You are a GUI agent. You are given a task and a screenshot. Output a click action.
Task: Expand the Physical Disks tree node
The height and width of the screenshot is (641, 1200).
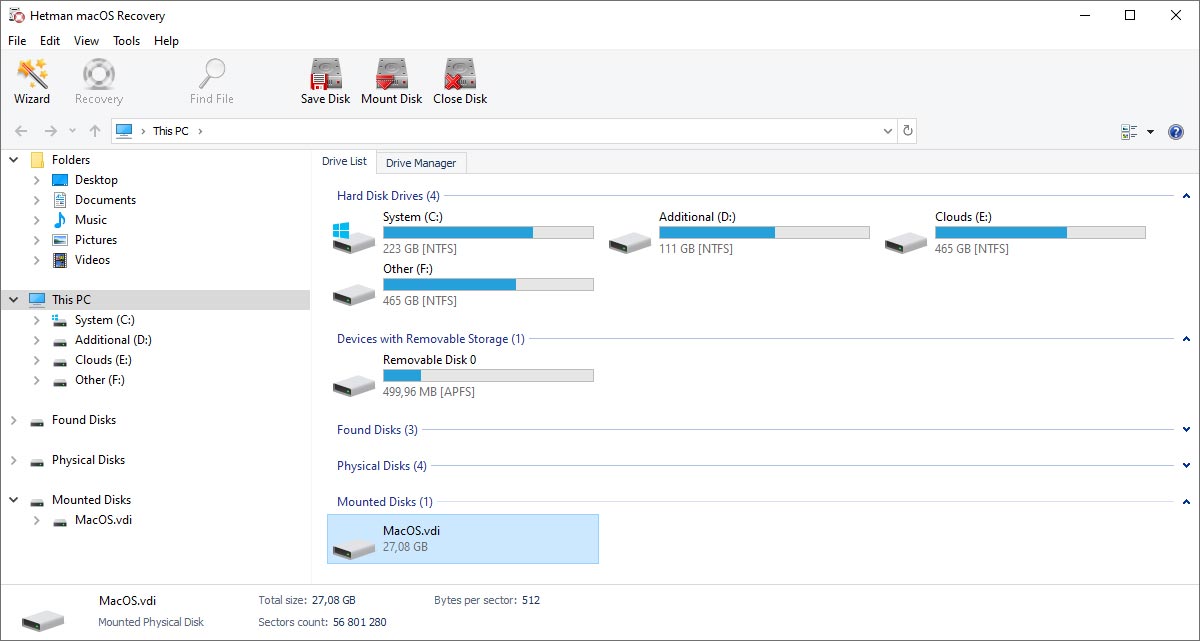(x=14, y=460)
